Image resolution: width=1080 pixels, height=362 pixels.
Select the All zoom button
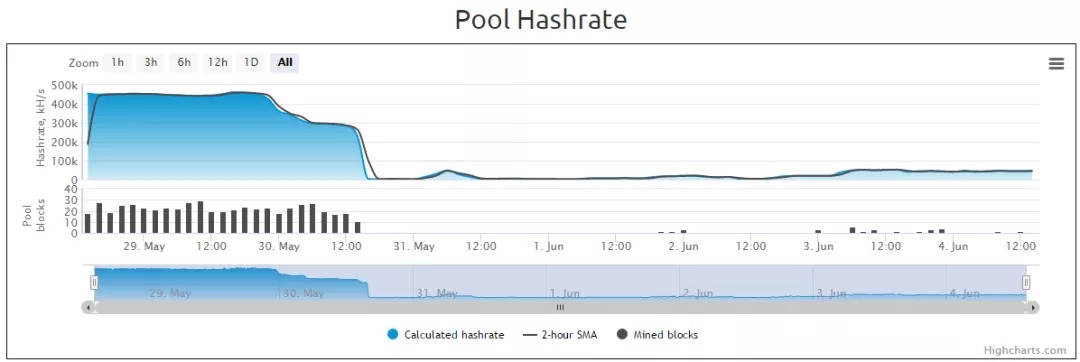click(x=284, y=63)
